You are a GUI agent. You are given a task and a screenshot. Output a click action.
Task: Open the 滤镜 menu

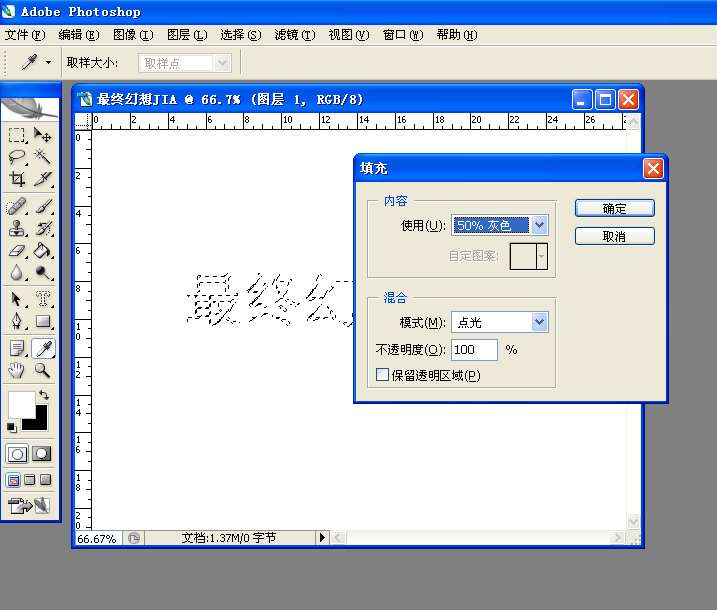pos(295,35)
